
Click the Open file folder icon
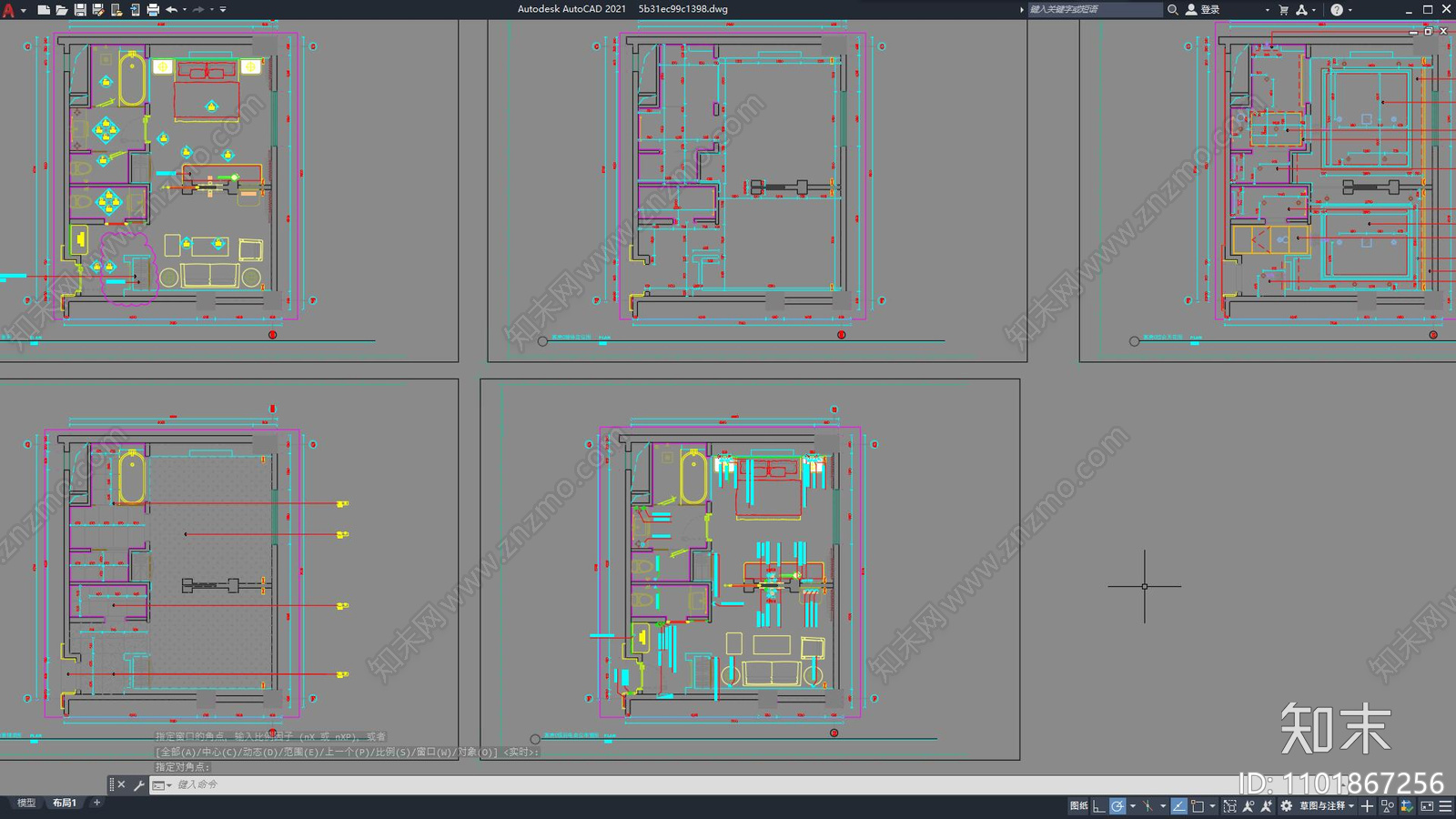(x=62, y=10)
